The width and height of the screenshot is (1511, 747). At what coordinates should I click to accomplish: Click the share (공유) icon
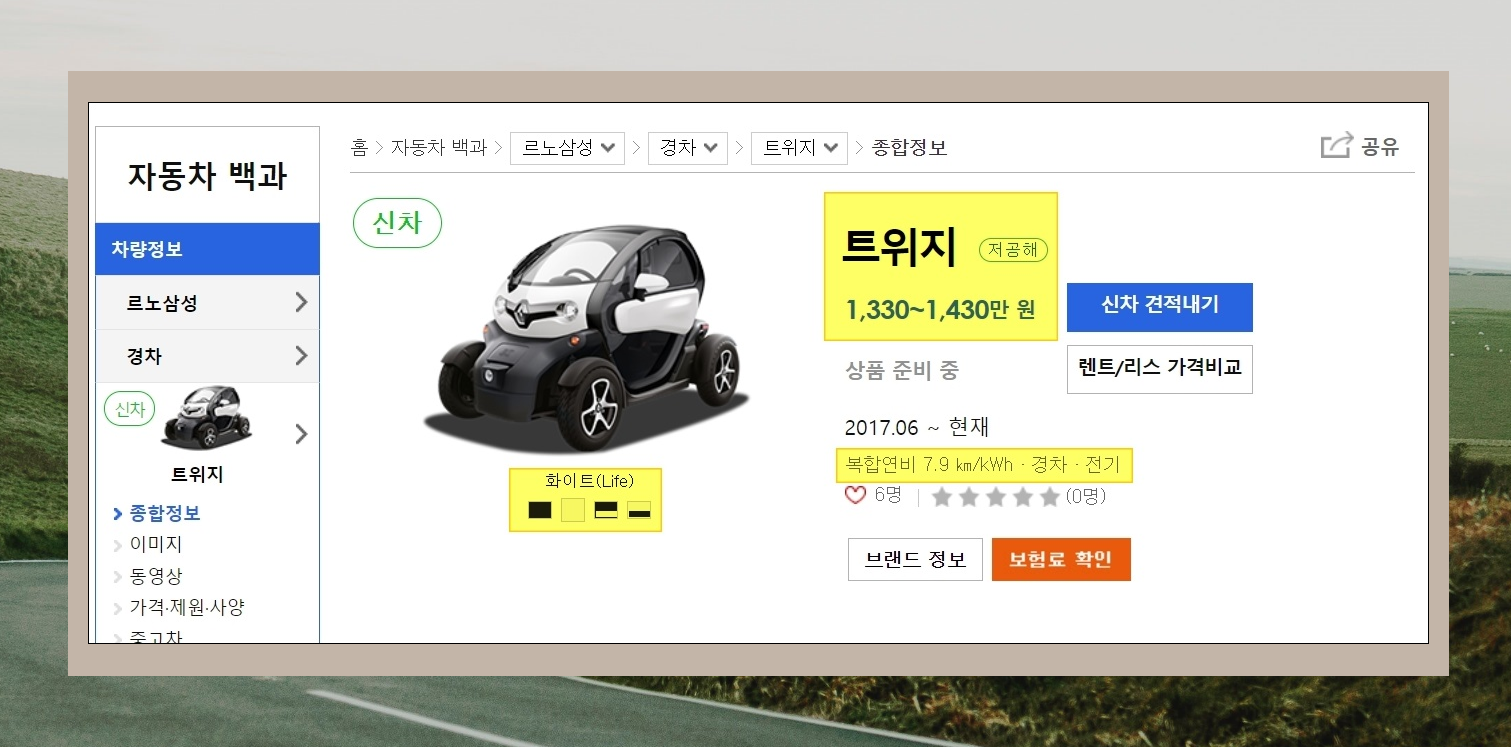point(1337,146)
